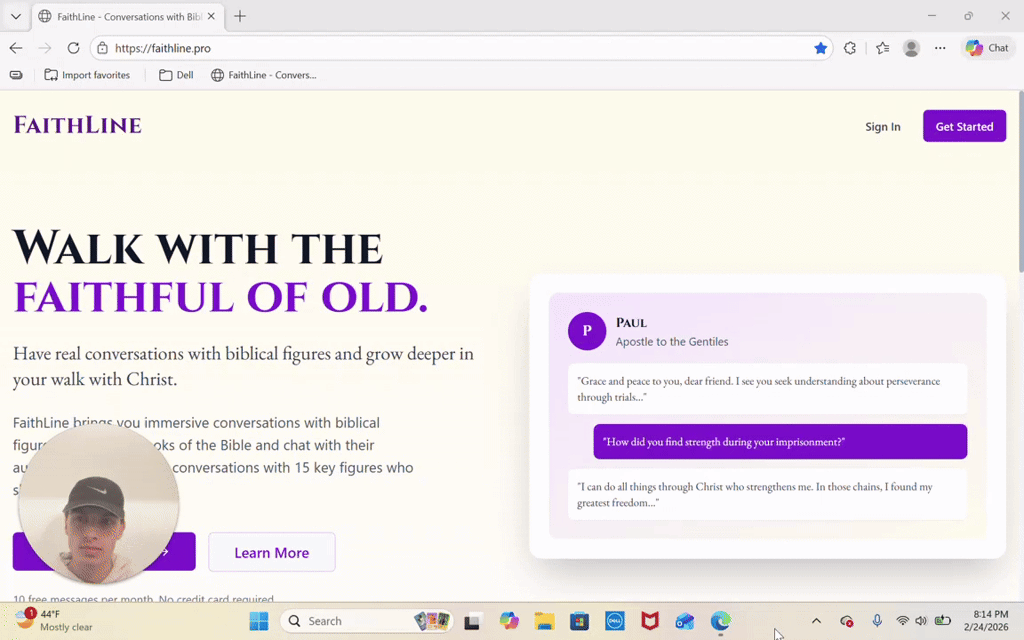Open the Wi-Fi network tray icon

pyautogui.click(x=903, y=621)
